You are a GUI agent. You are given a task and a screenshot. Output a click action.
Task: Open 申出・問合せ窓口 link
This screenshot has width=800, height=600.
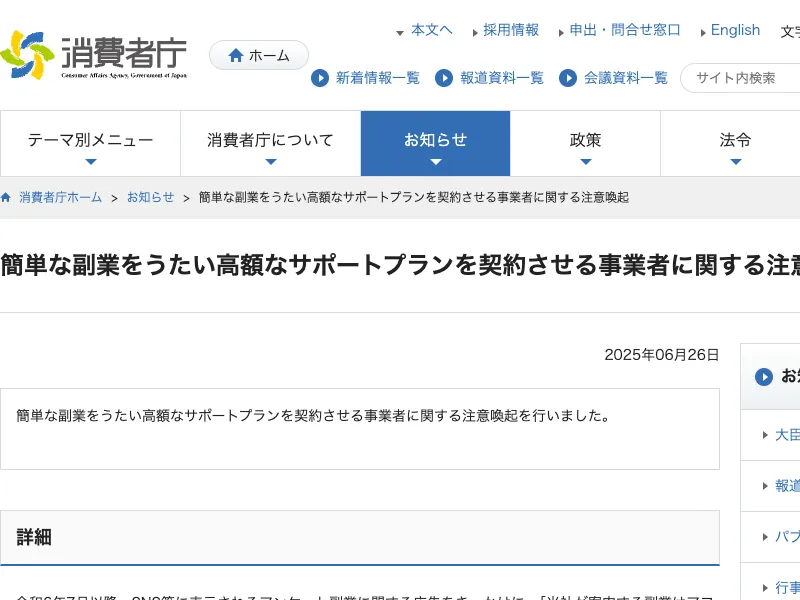624,30
